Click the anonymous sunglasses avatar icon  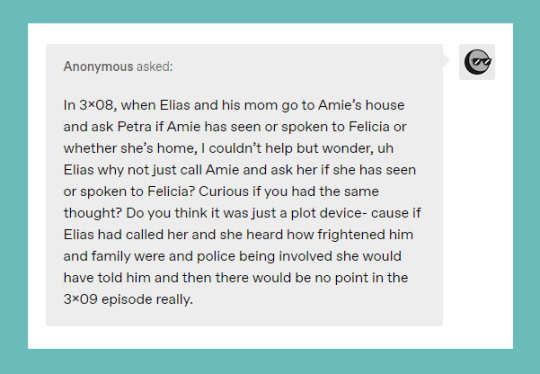(x=477, y=62)
